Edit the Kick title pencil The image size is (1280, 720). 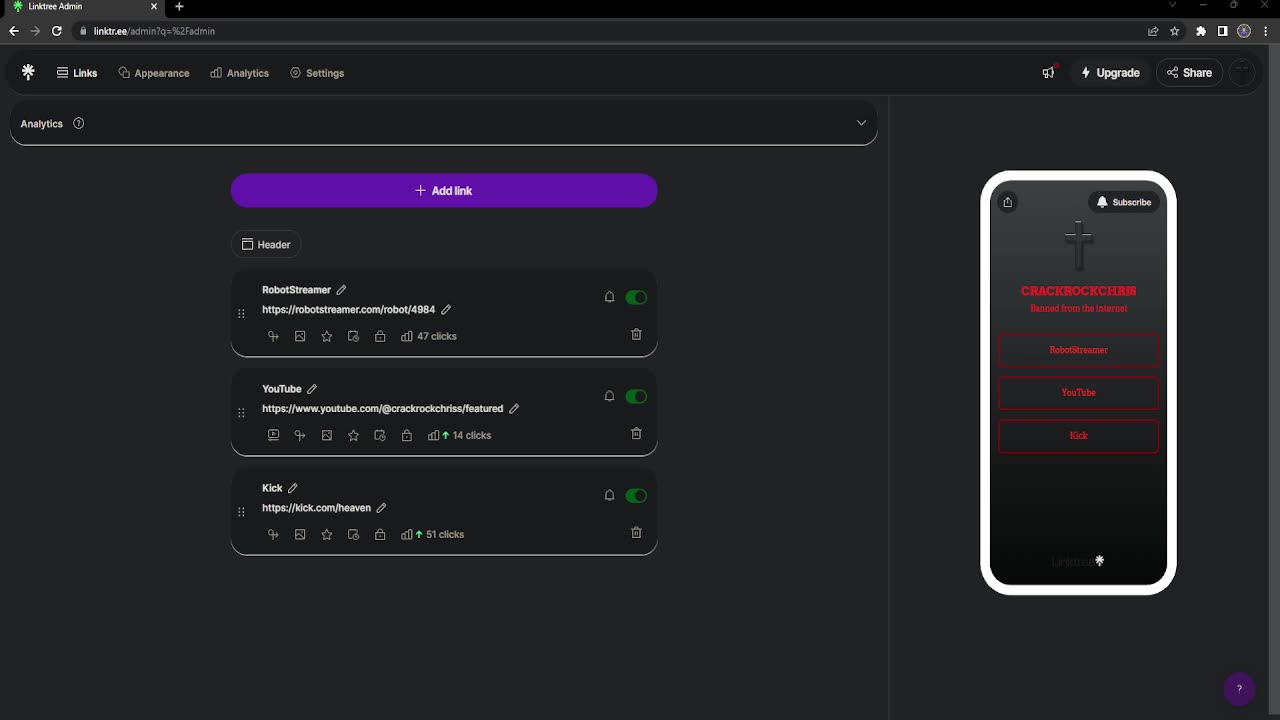click(293, 488)
